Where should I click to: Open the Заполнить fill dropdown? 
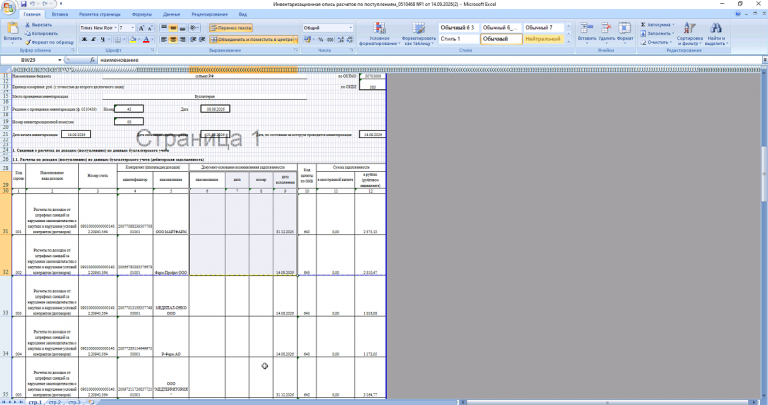pos(657,33)
